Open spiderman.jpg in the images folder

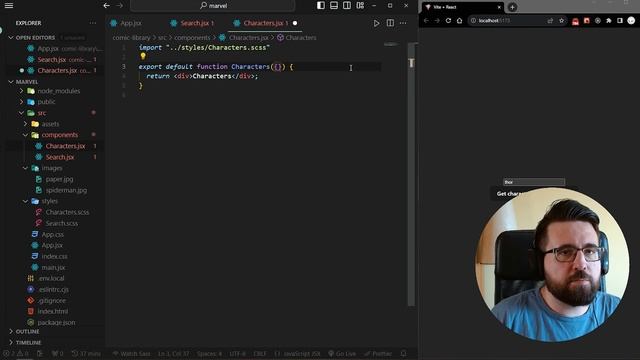66,190
